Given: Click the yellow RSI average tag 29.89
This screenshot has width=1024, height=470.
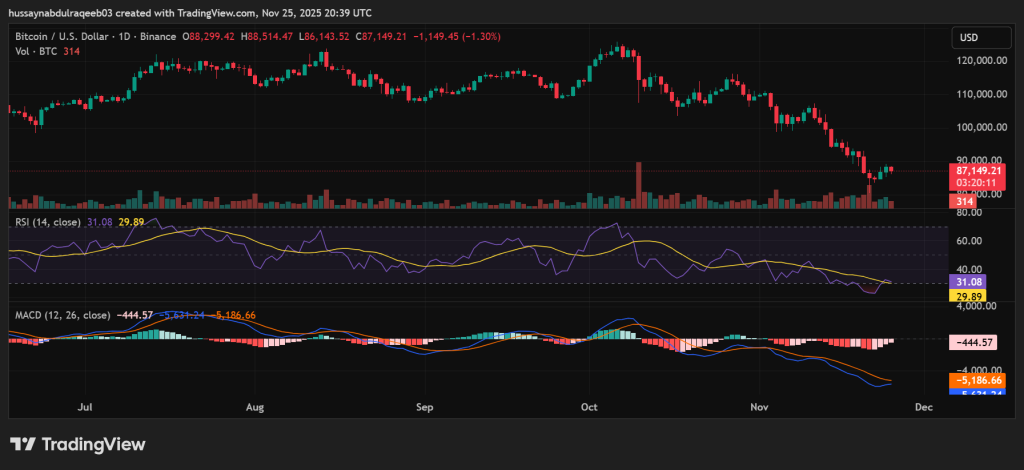Looking at the screenshot, I should (963, 296).
